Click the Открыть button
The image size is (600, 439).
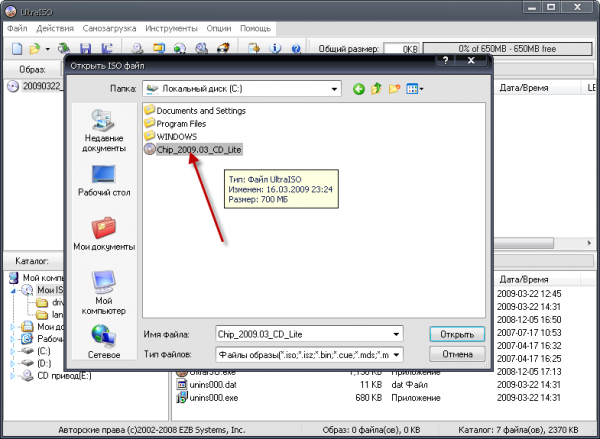[x=456, y=334]
